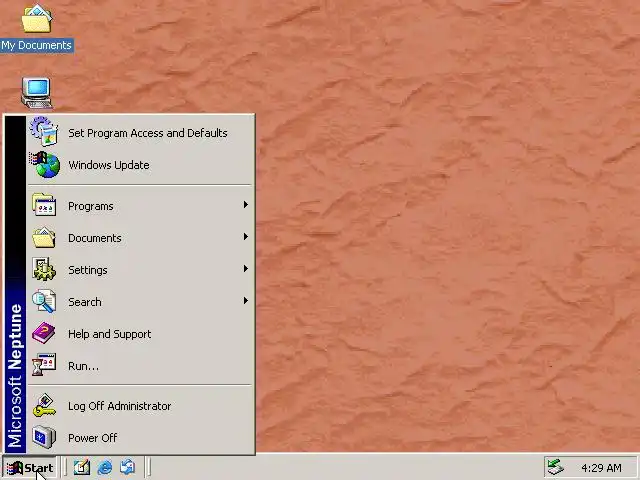The height and width of the screenshot is (480, 640).
Task: Click the 4:29 AM clock
Action: pos(601,468)
